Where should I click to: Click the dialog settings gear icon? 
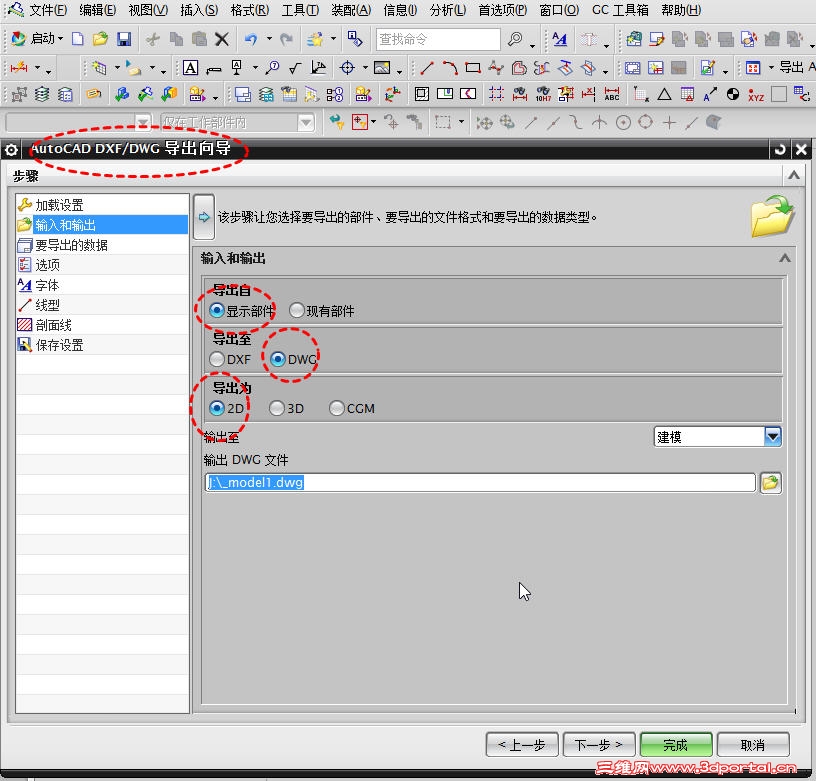click(x=11, y=150)
